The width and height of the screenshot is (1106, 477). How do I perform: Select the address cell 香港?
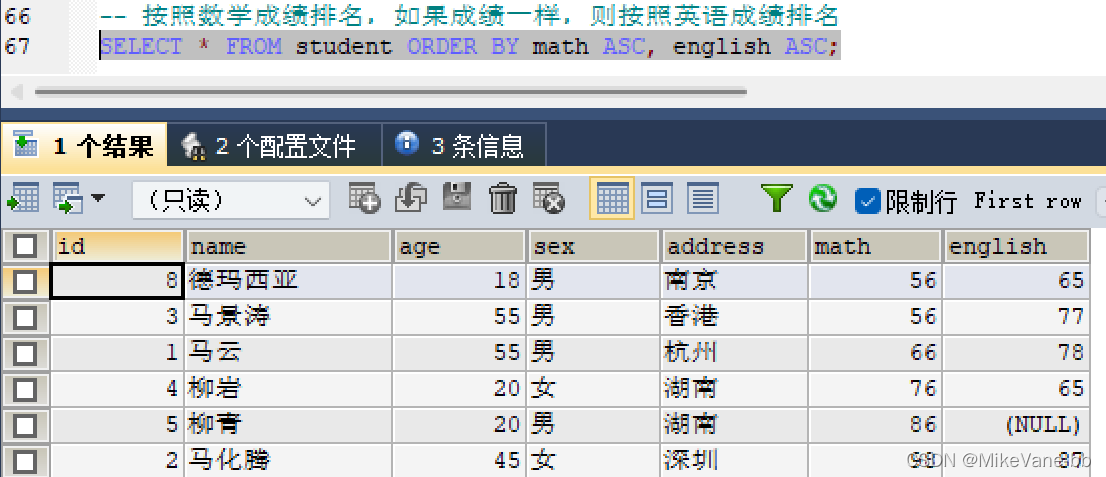click(734, 317)
